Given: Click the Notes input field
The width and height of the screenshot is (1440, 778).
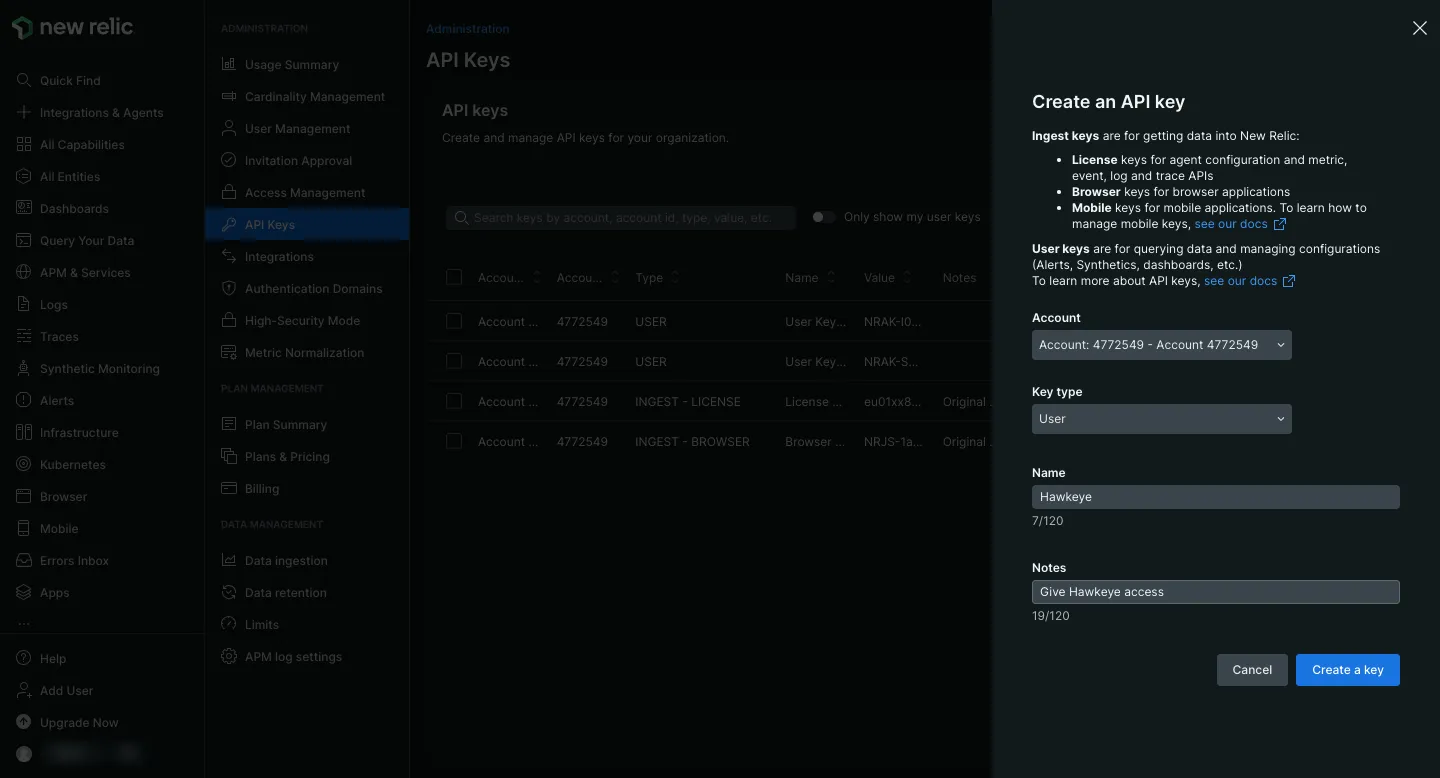Looking at the screenshot, I should 1216,592.
